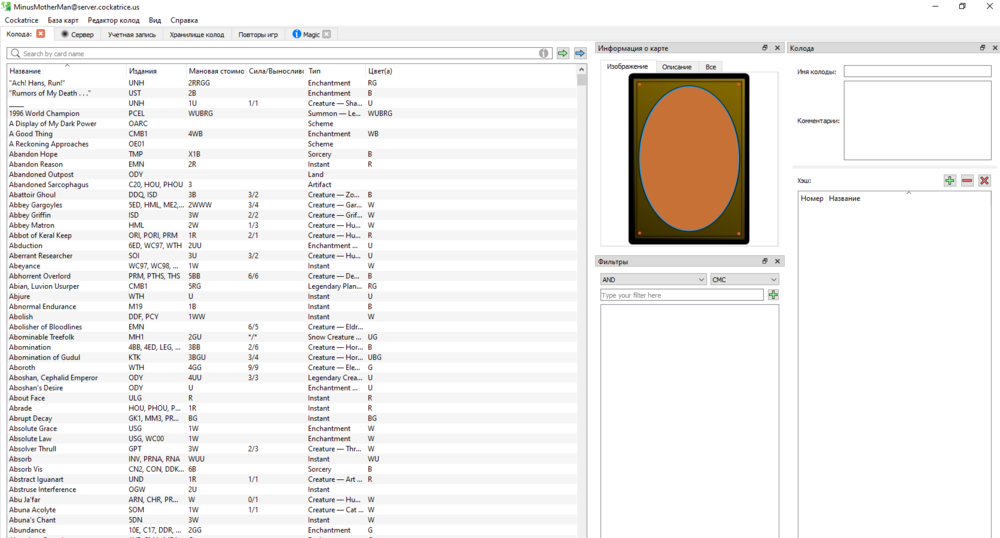The image size is (1000, 538).
Task: Click the search syntax help info icon
Action: 545,53
